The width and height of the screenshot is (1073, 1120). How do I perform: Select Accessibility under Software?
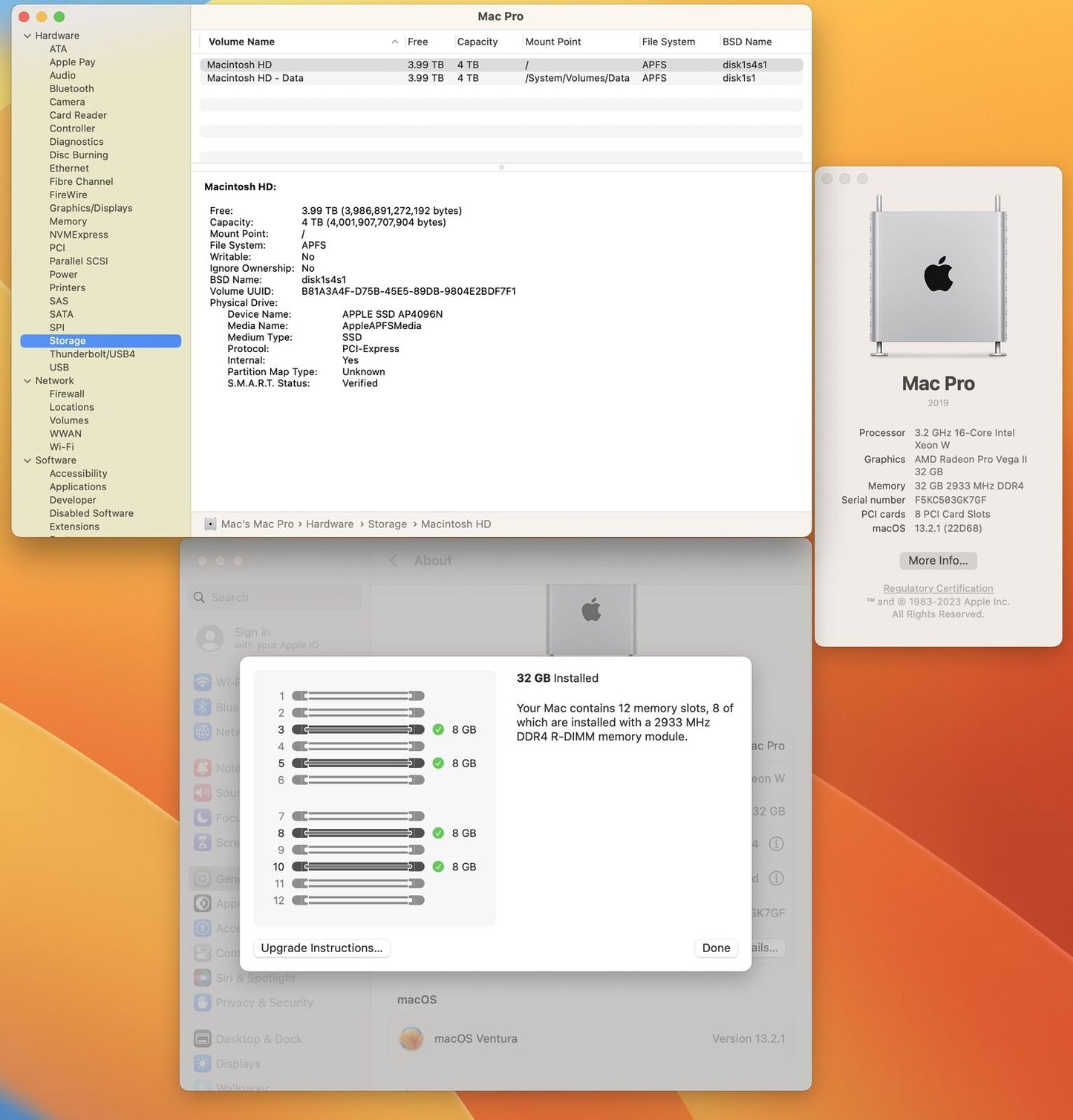pos(78,474)
